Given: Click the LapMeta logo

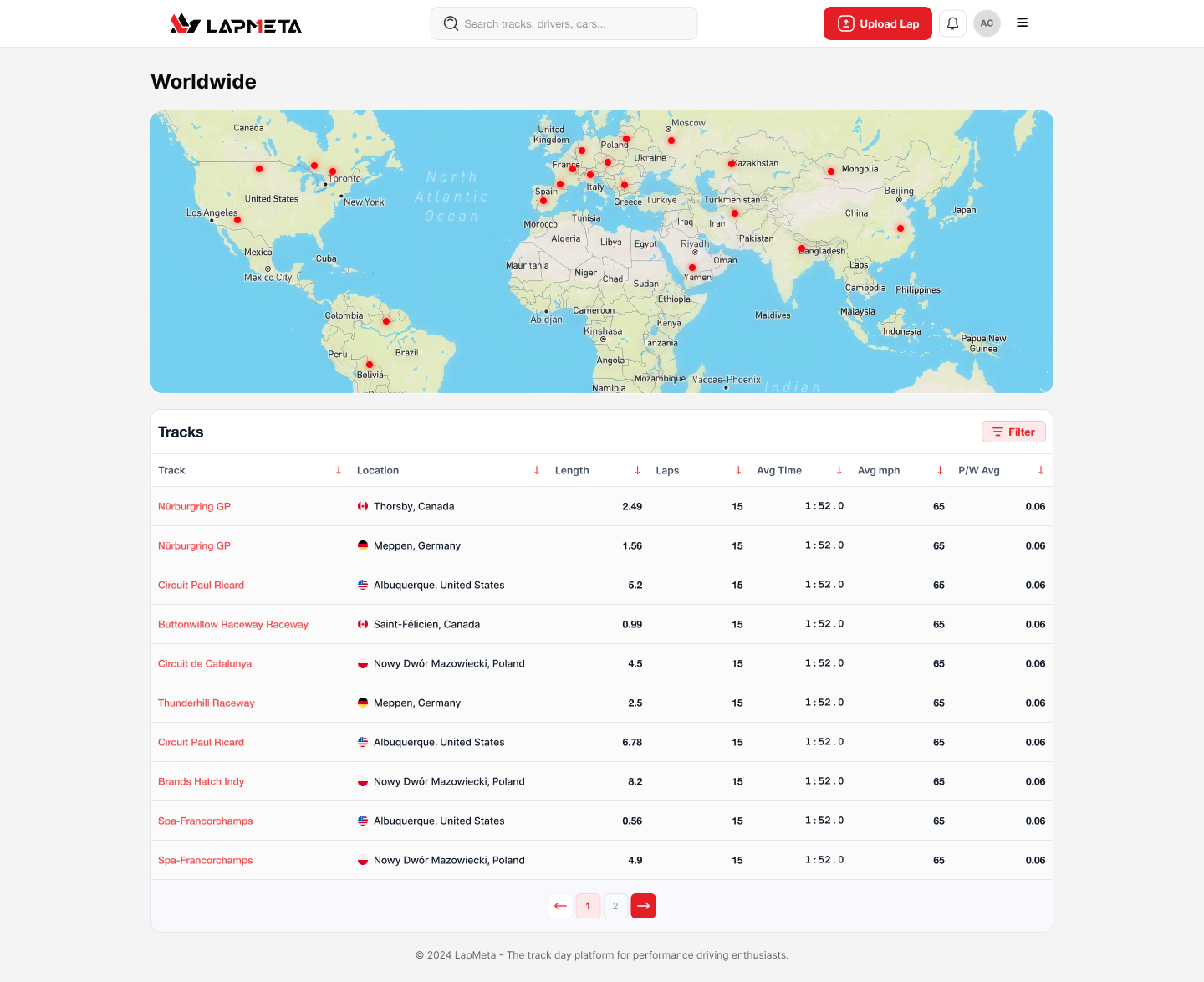Looking at the screenshot, I should (236, 23).
